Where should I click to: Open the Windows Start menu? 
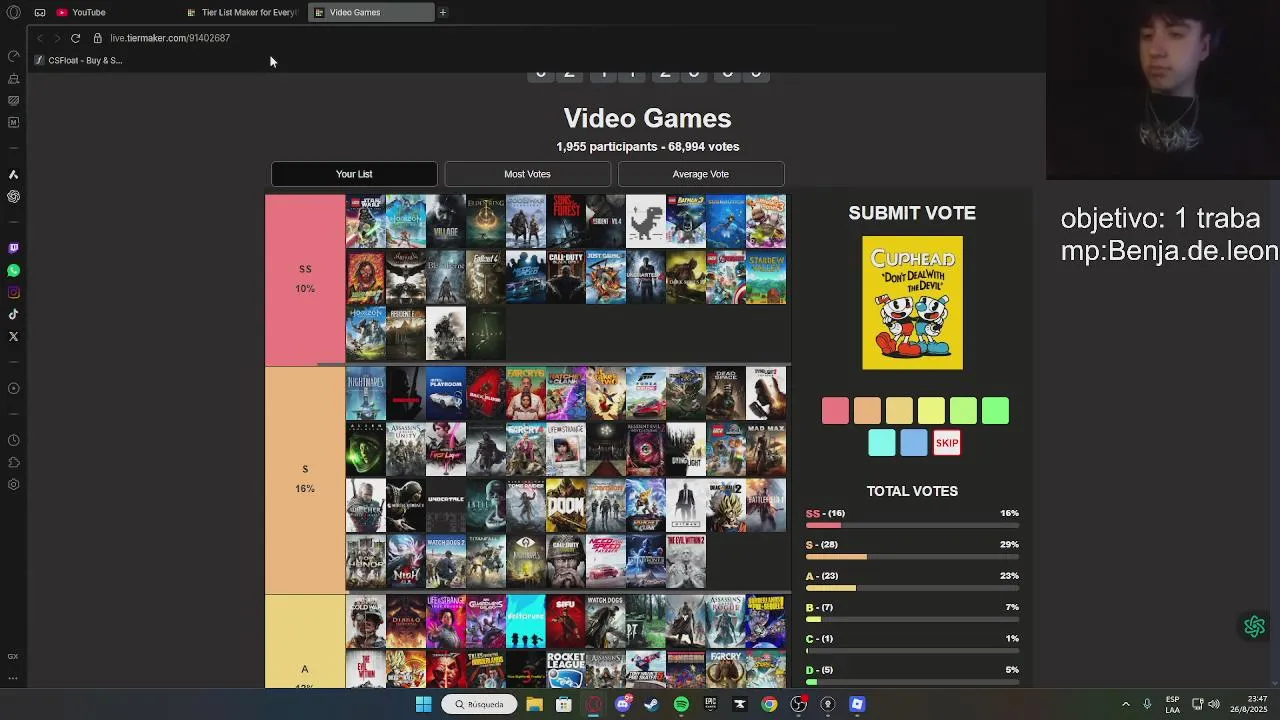pos(423,704)
